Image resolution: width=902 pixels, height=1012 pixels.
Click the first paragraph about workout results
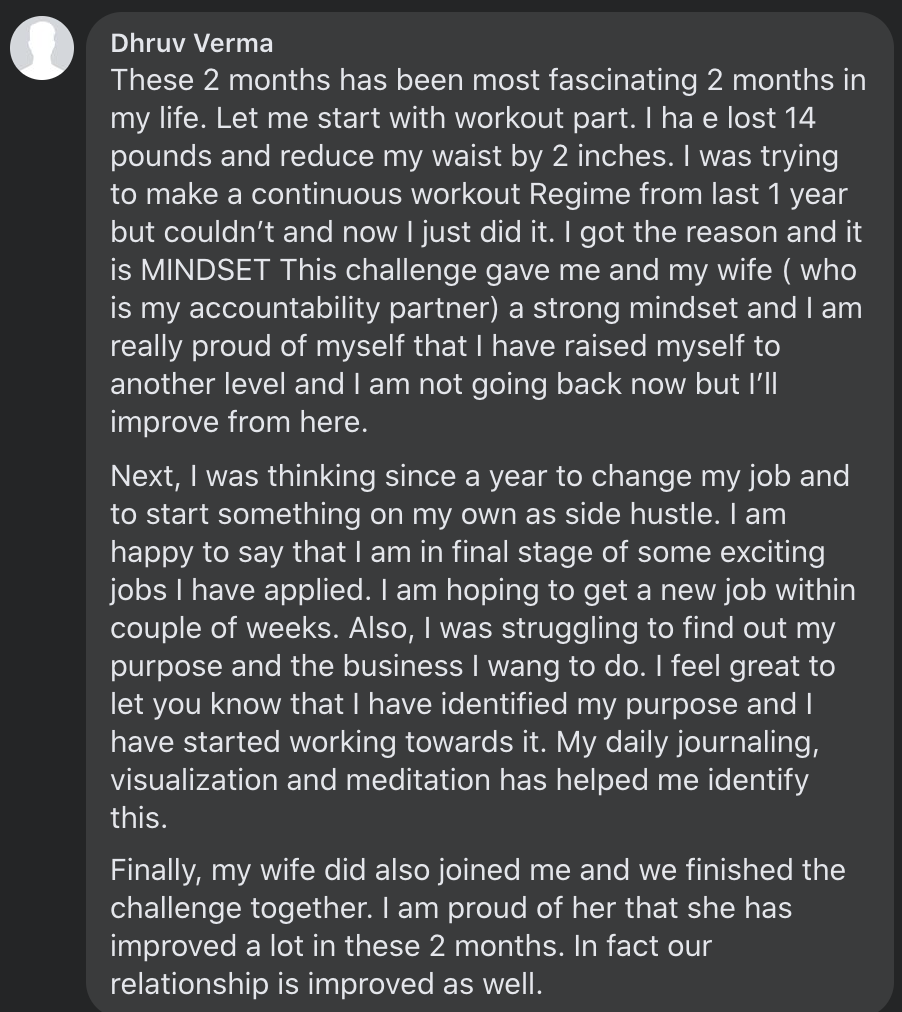tap(487, 250)
